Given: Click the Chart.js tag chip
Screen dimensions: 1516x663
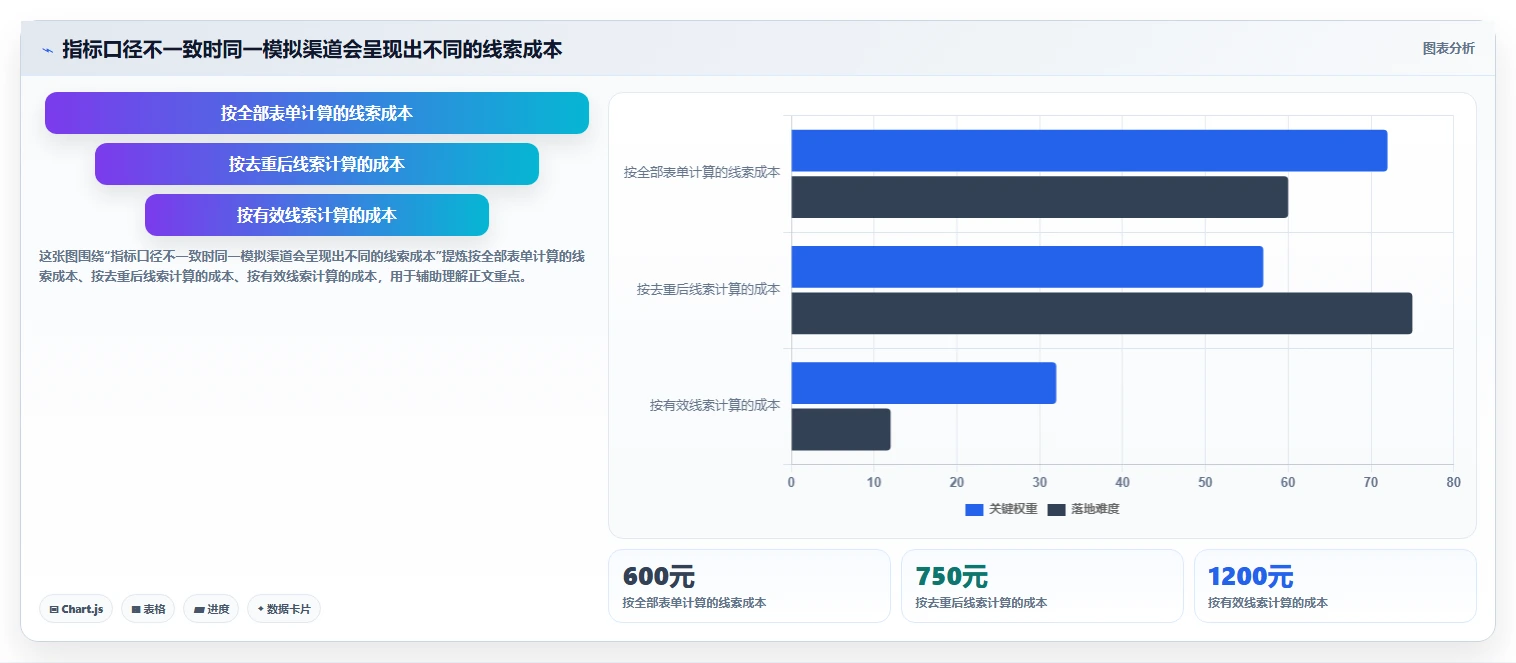Looking at the screenshot, I should coord(76,609).
